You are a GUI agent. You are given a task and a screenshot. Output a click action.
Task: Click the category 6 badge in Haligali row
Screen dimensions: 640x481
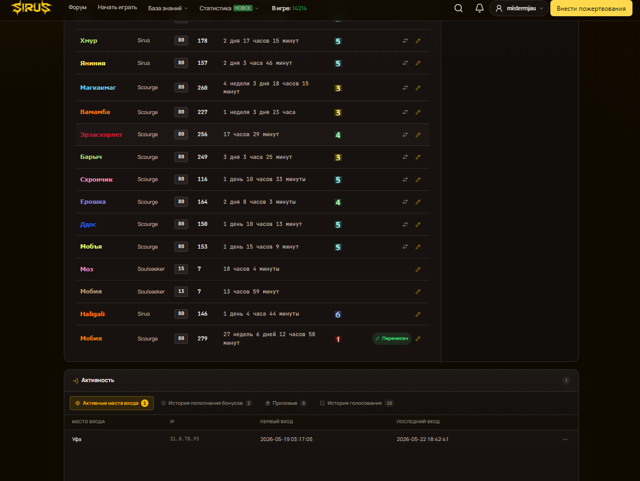[338, 314]
